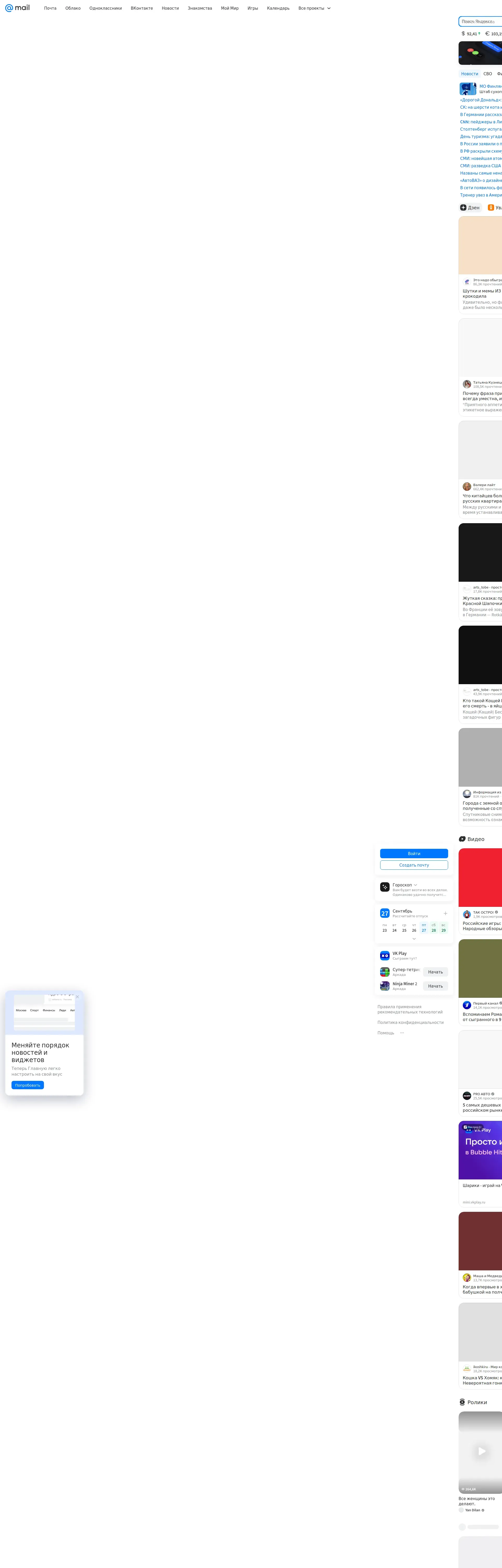Open the more options dots next to Помощь
The height and width of the screenshot is (1568, 502).
[x=402, y=1033]
